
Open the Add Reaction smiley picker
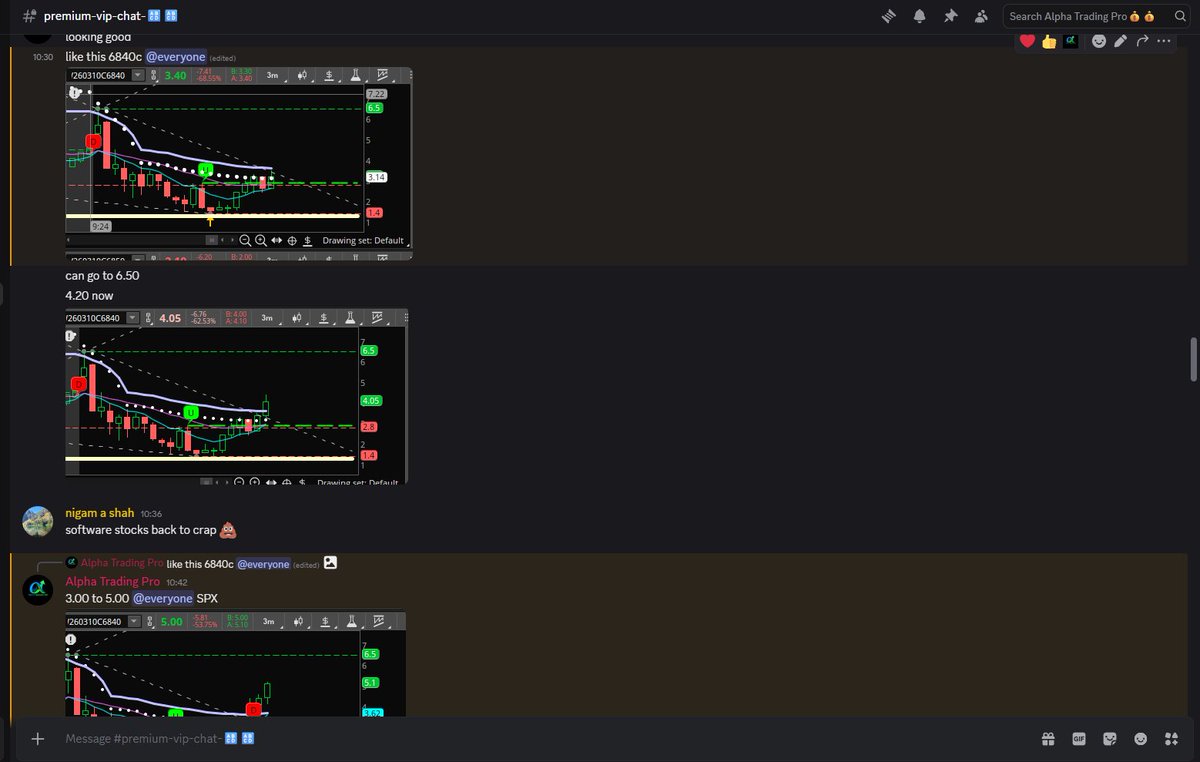tap(1099, 41)
